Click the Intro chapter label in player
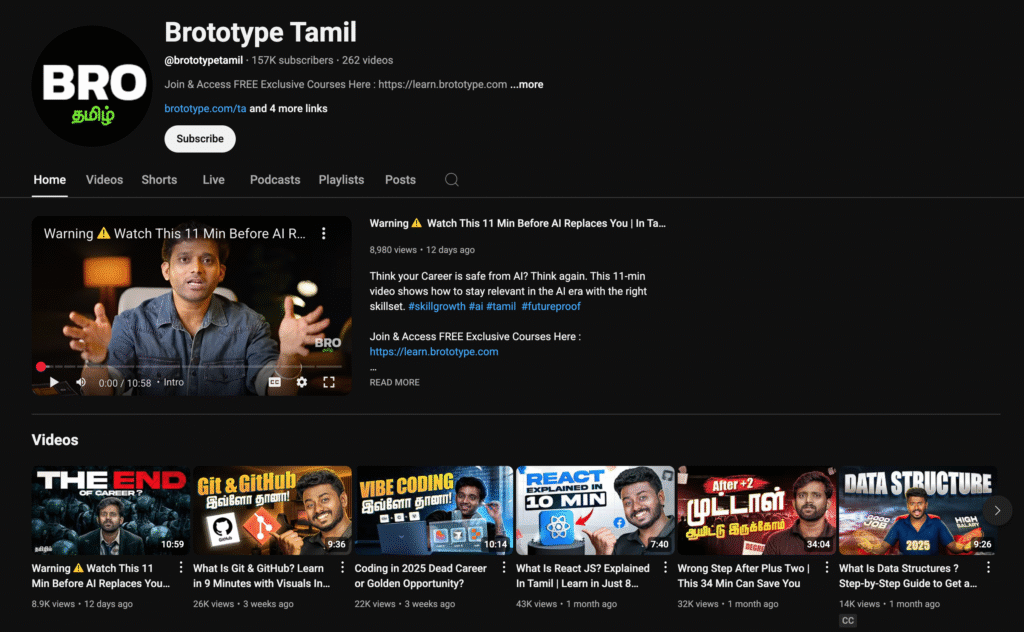 (173, 383)
